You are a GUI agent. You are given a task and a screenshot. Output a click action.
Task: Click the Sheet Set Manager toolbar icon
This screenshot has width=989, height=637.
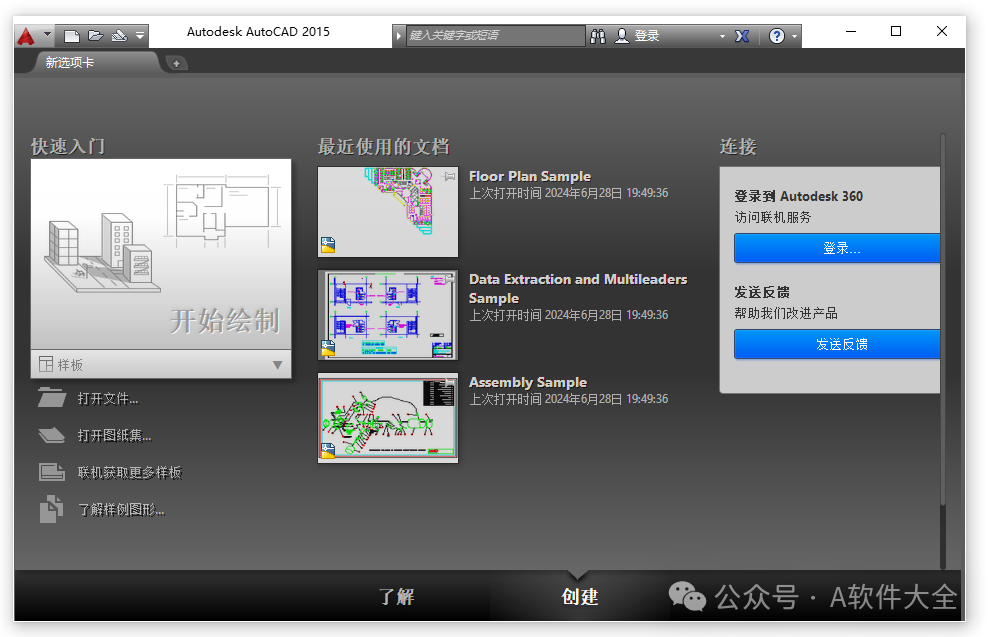[x=119, y=36]
